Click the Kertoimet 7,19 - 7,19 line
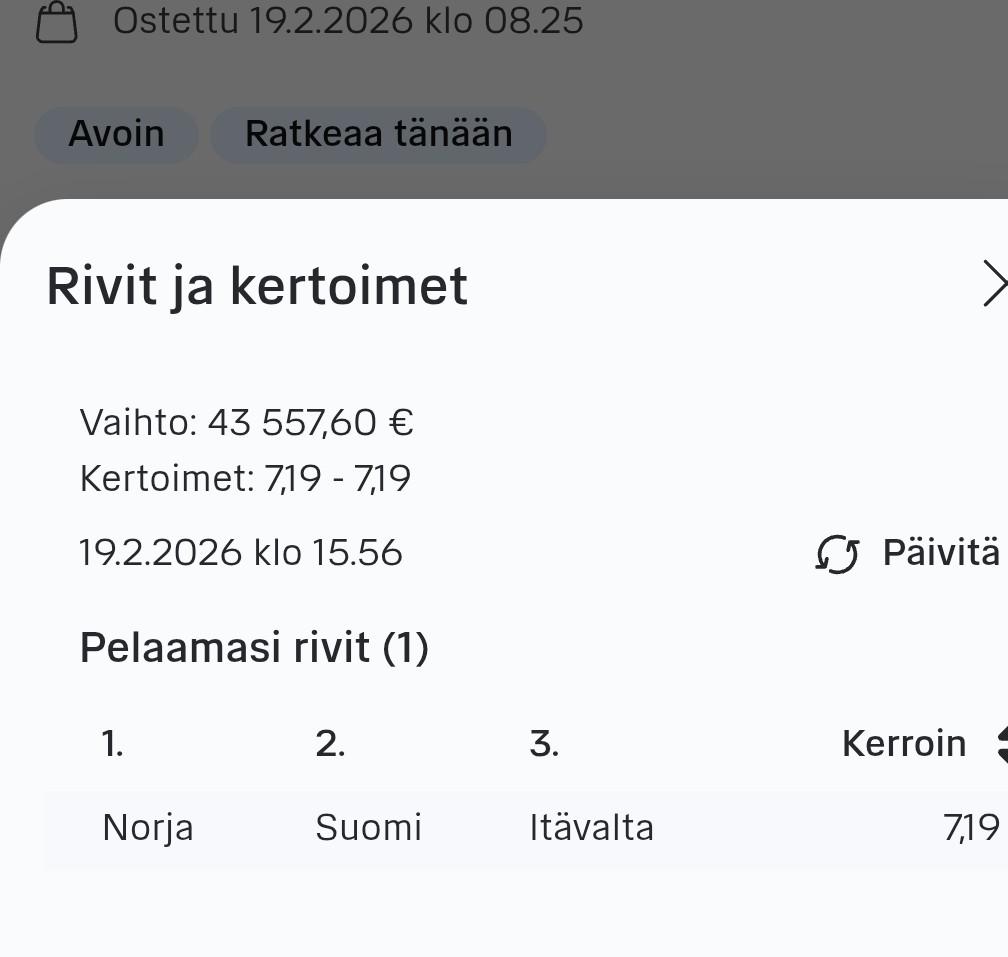The image size is (1008, 957). (245, 479)
